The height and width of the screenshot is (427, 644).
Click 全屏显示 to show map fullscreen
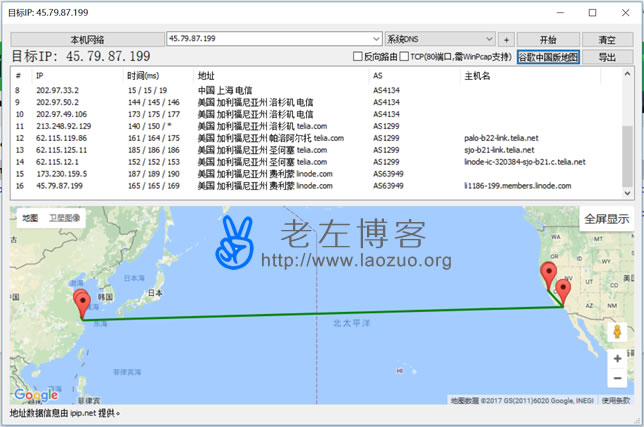(607, 219)
